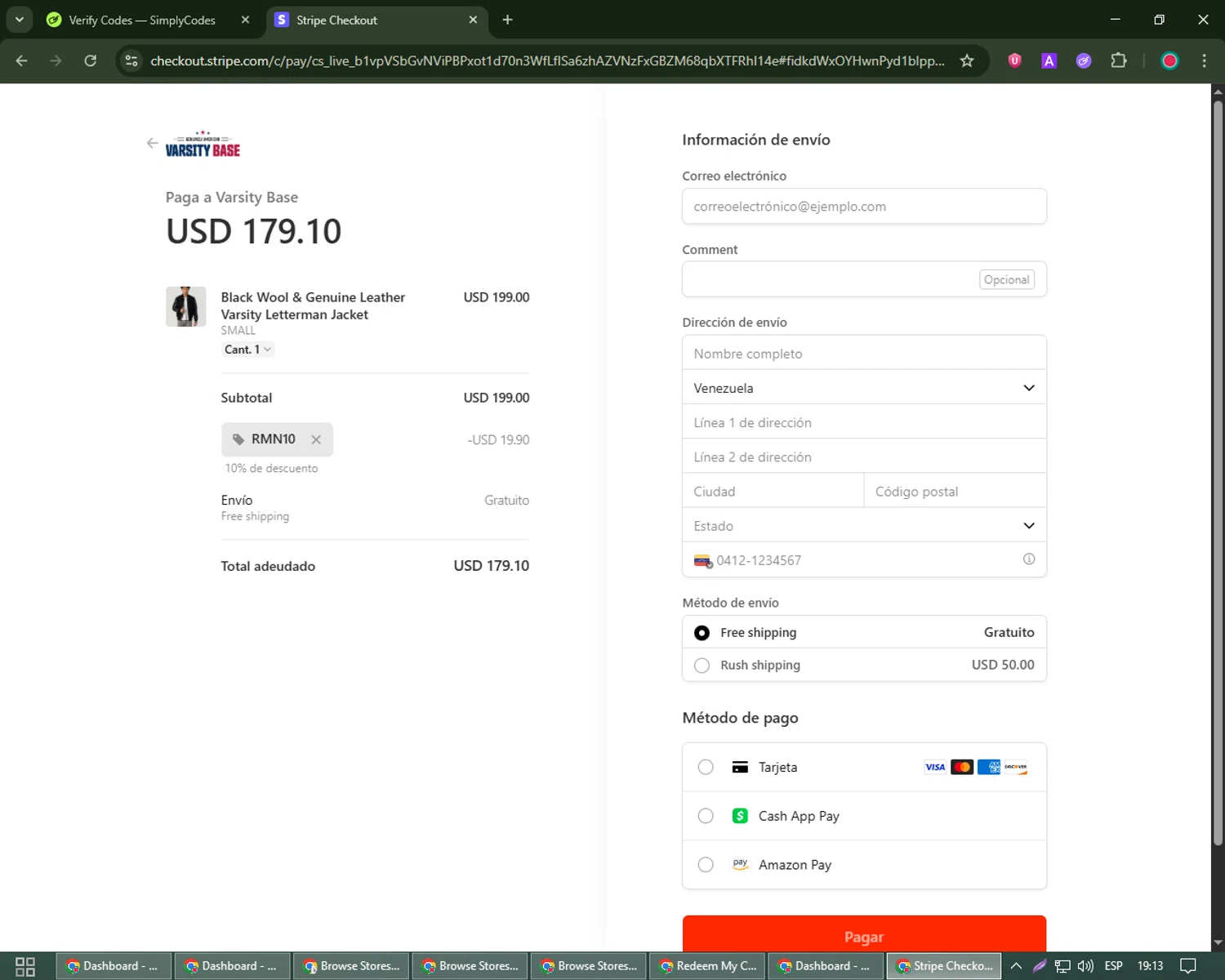Click the RMN10 coupon tag icon
Viewport: 1225px width, 980px height.
(x=238, y=439)
